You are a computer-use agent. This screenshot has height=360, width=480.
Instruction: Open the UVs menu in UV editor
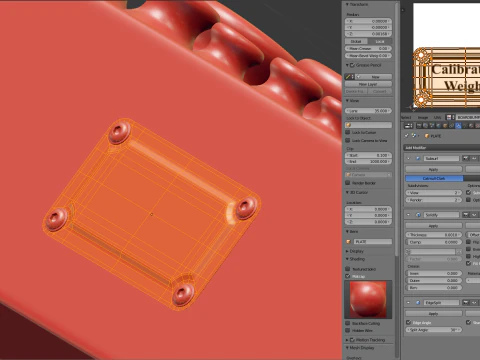click(437, 117)
